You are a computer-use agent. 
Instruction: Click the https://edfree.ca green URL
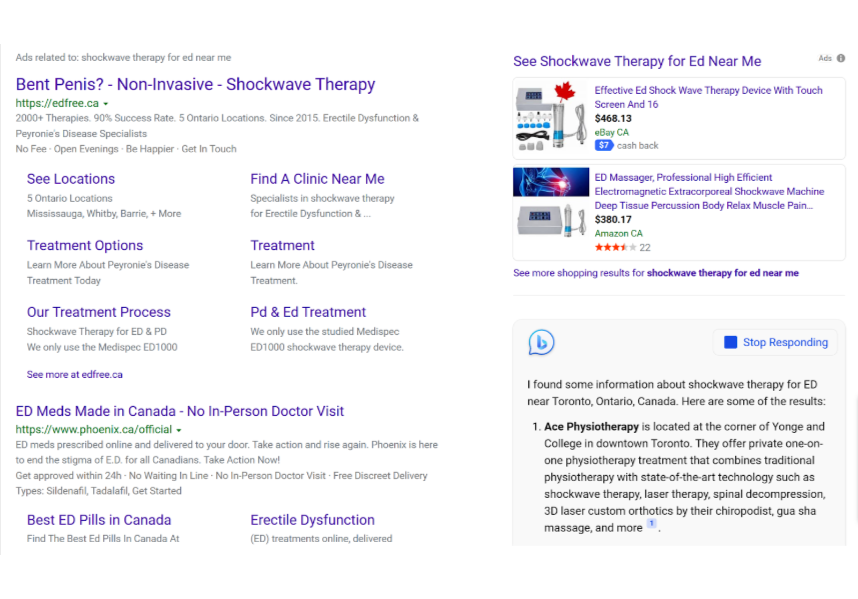pos(57,103)
